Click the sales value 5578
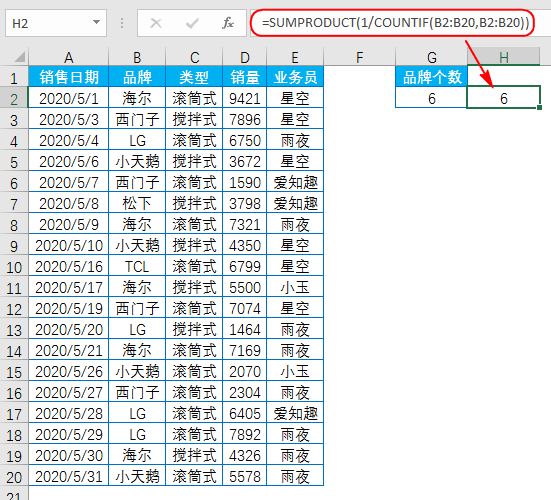 coord(245,476)
